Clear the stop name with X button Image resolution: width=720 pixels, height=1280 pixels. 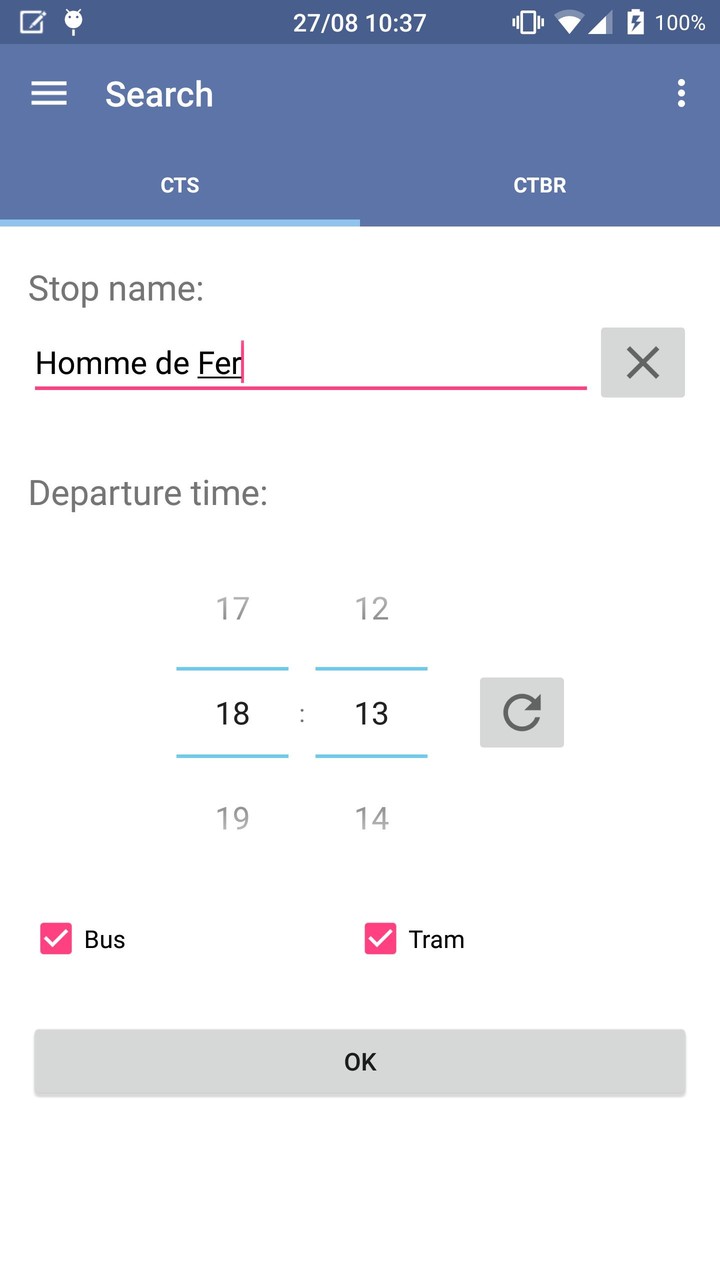(642, 363)
